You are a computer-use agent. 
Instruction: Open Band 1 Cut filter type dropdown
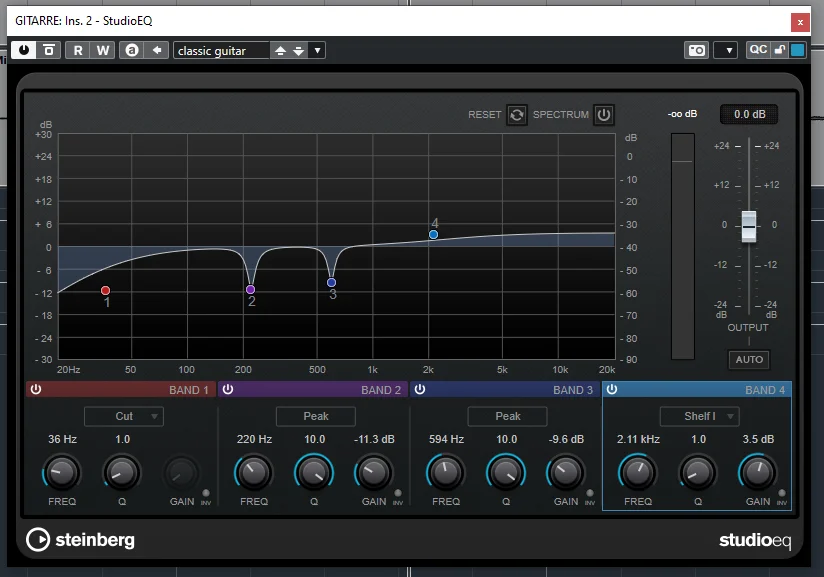pos(124,416)
